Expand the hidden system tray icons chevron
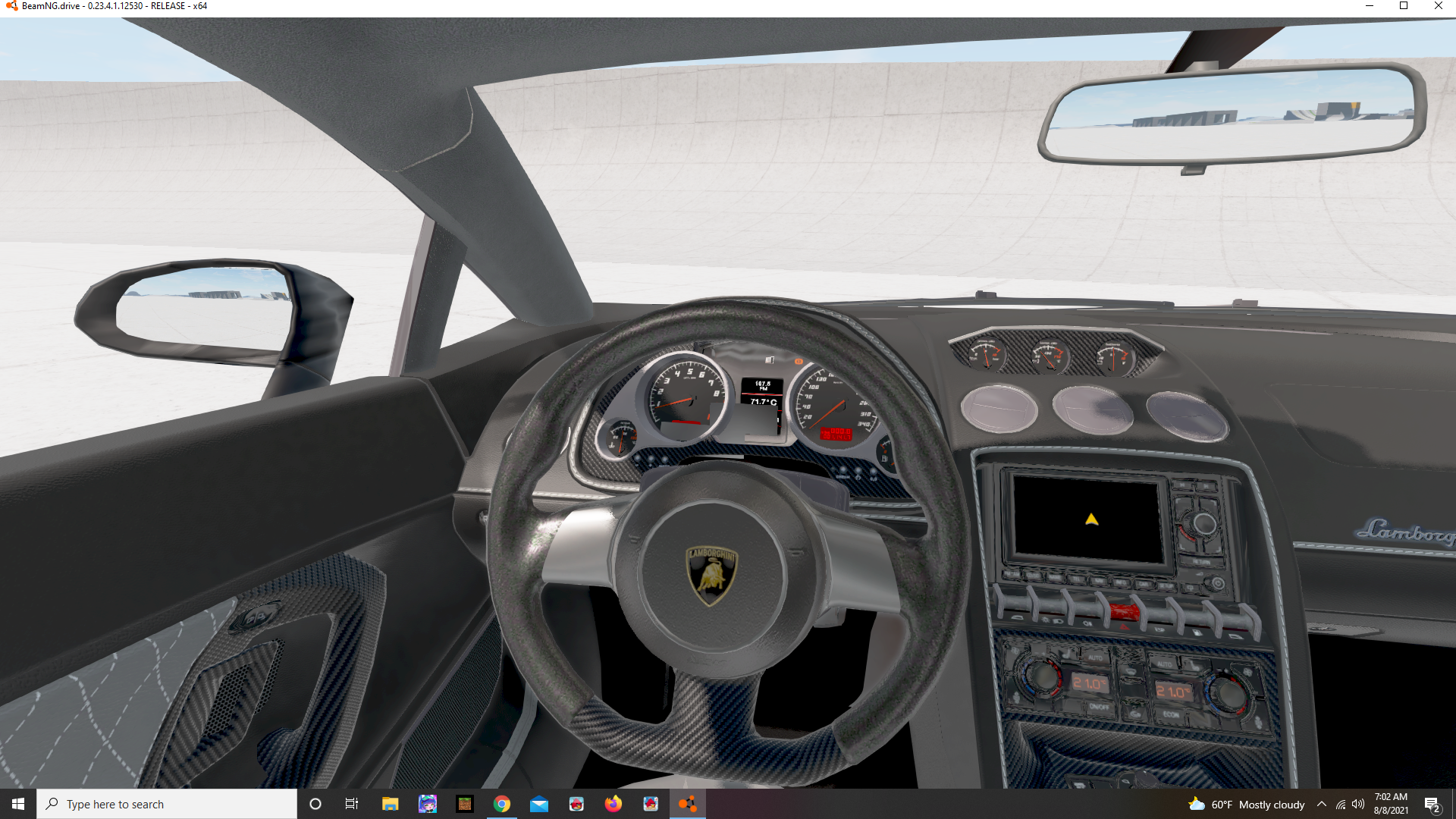This screenshot has width=1456, height=819. click(x=1322, y=805)
